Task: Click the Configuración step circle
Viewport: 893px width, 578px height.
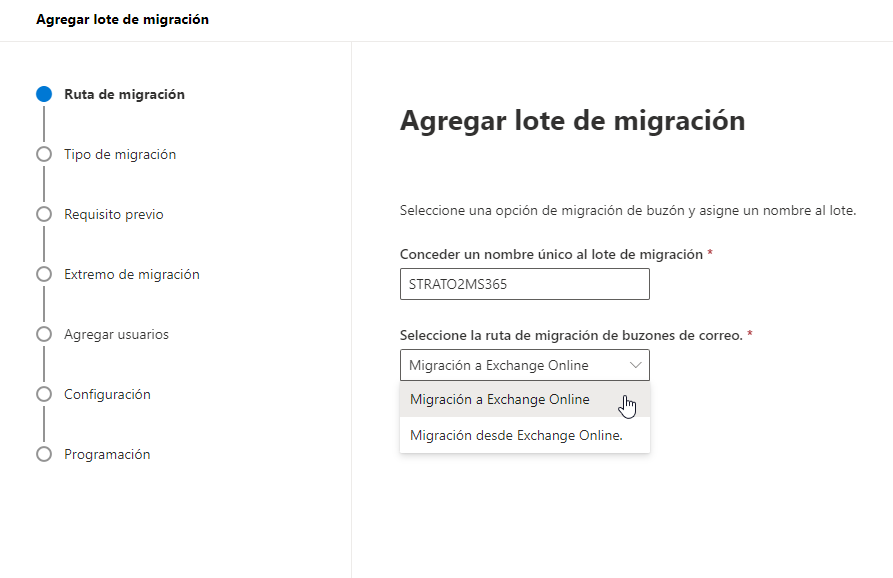Action: pyautogui.click(x=43, y=394)
